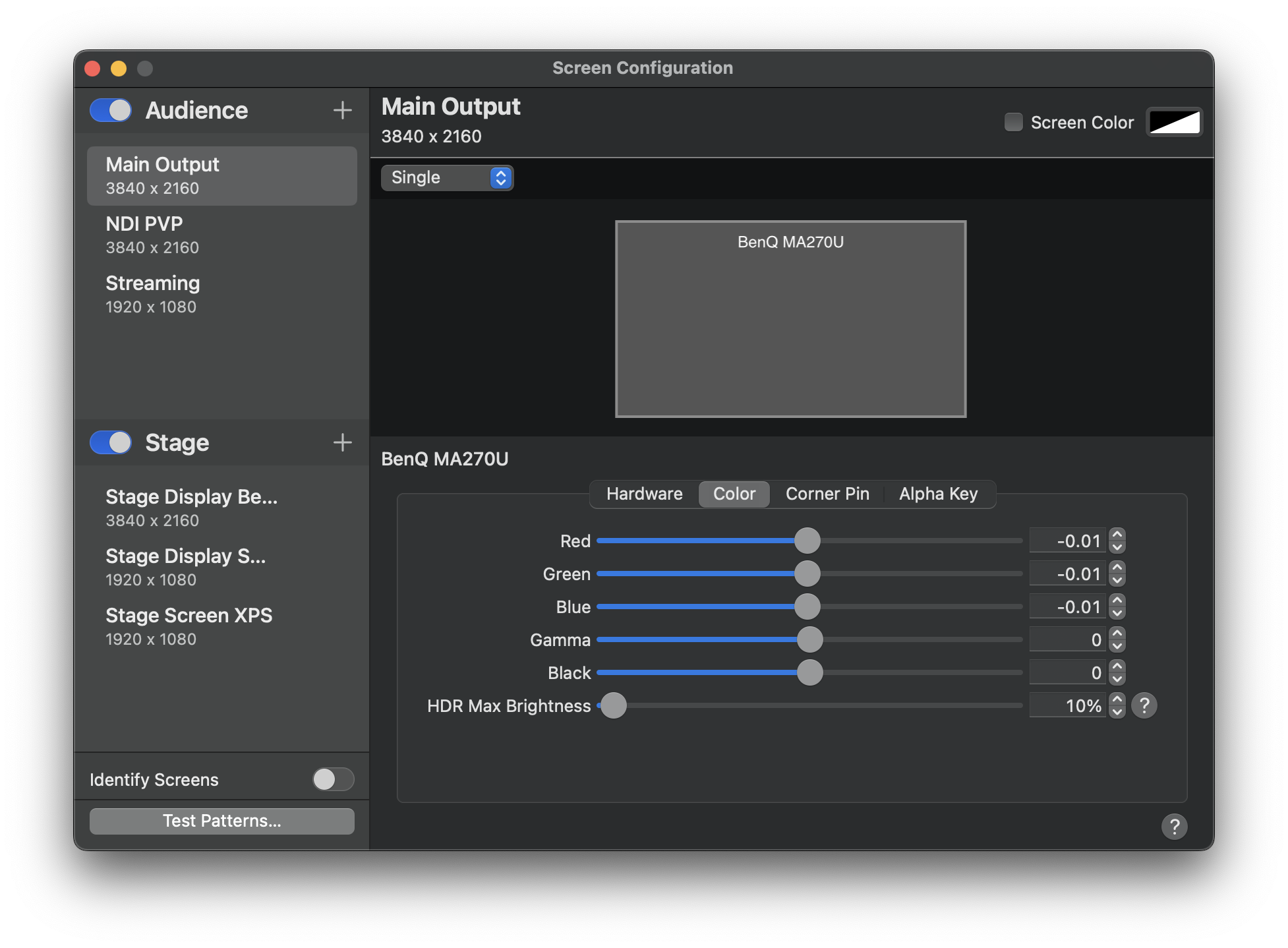Enable the Screen Color checkbox
Viewport: 1288px width, 948px height.
point(1013,122)
